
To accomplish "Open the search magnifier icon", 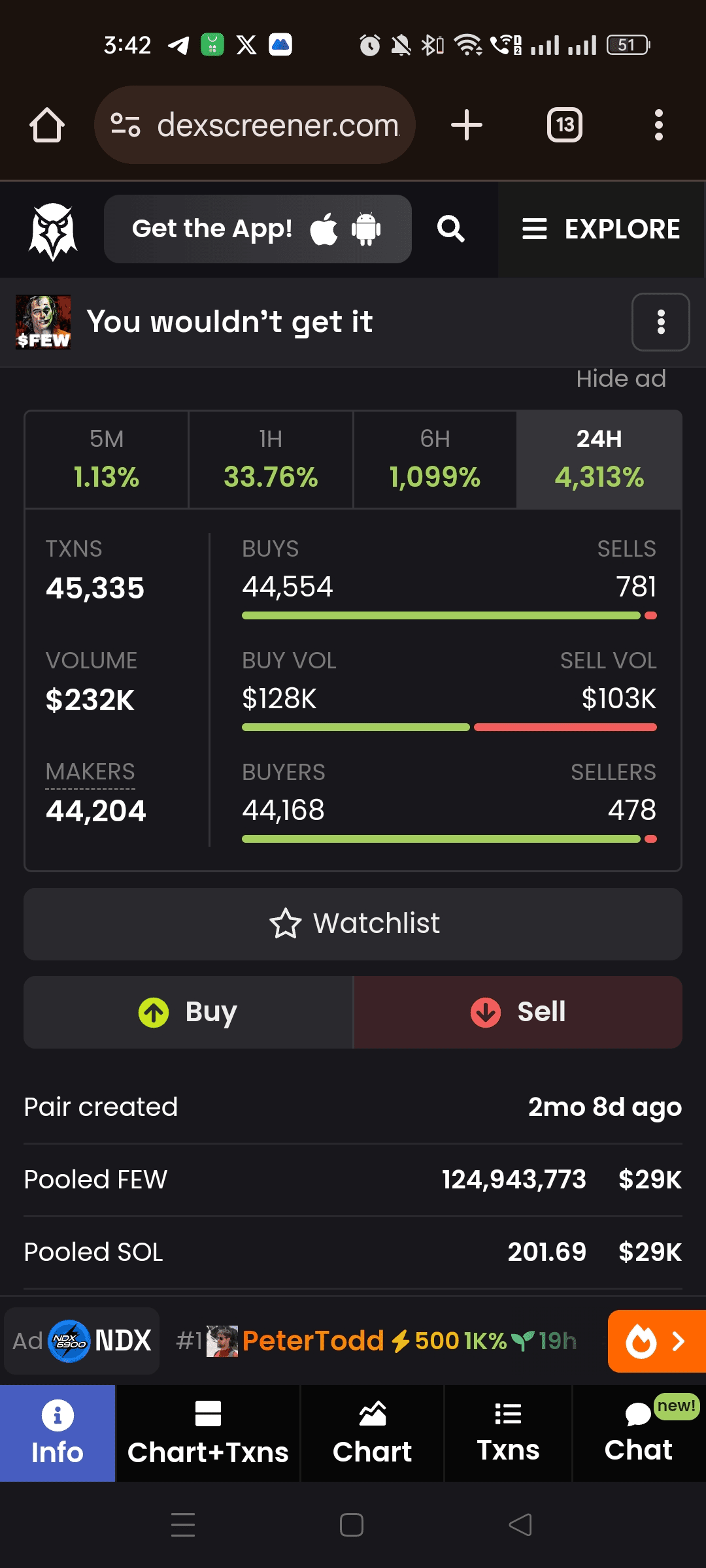I will [x=450, y=229].
